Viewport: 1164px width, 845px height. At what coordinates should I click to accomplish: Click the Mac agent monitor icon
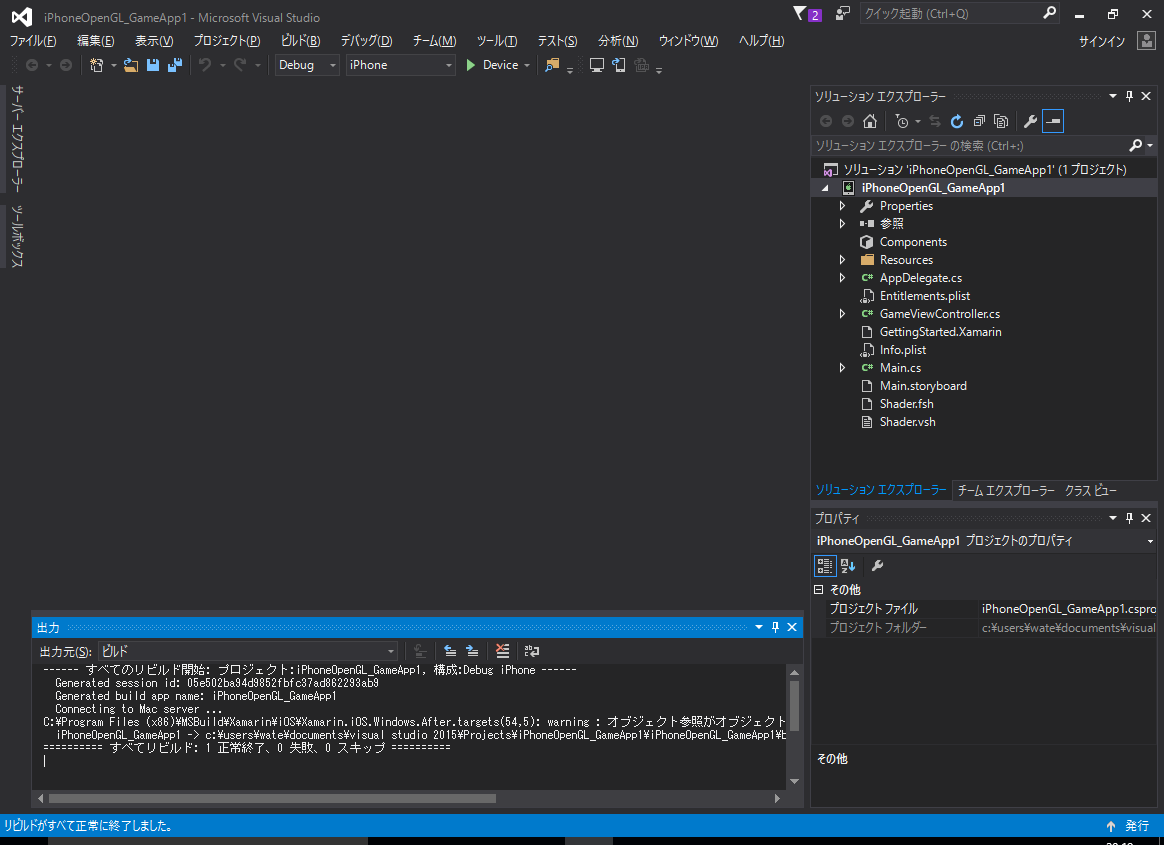pos(596,65)
